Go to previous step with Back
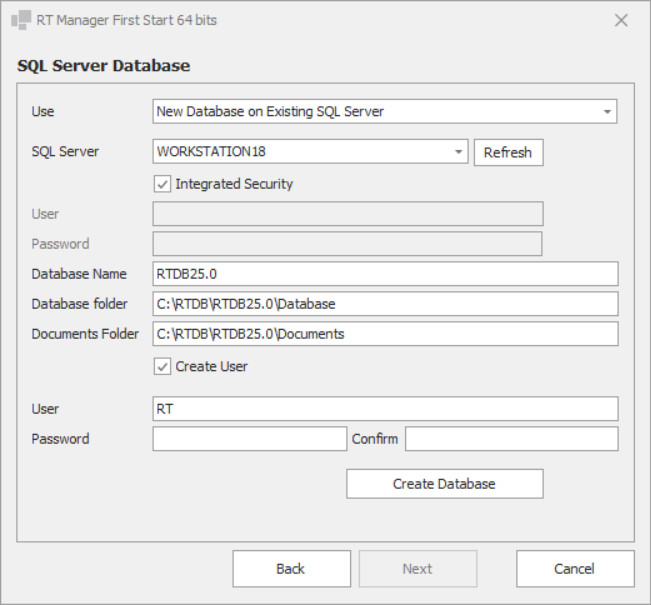 point(291,569)
